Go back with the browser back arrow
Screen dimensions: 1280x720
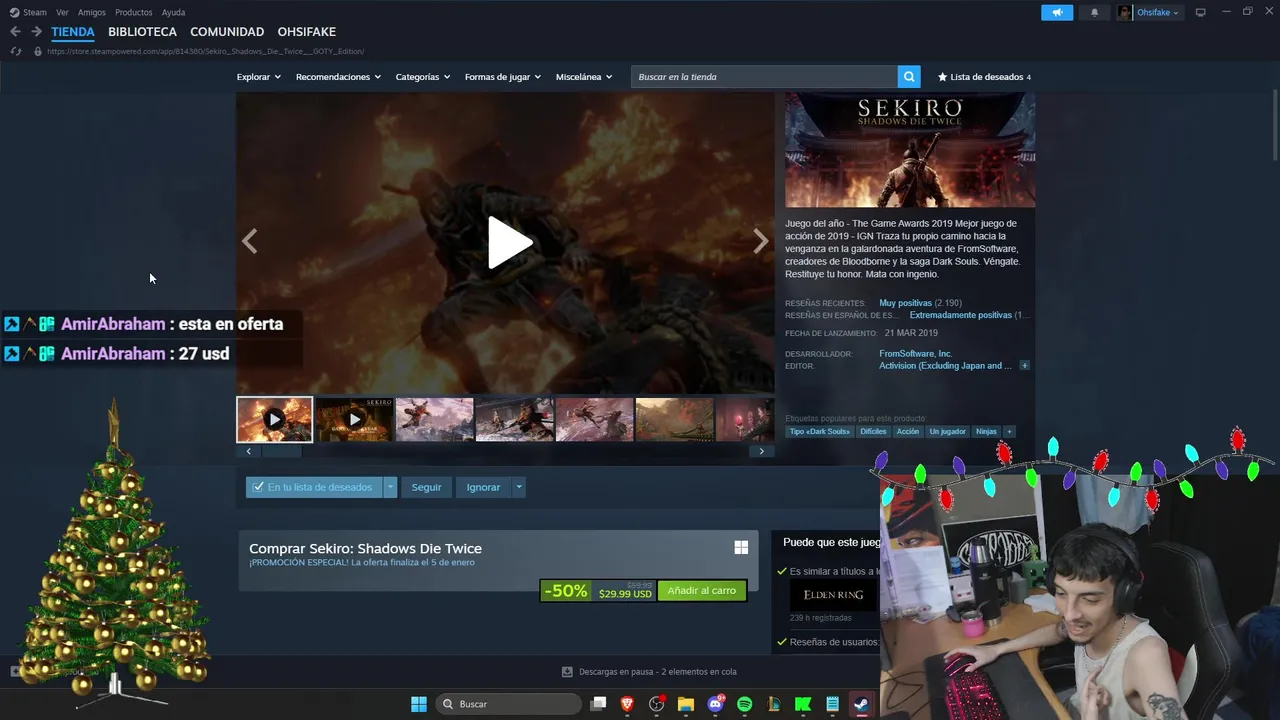point(15,32)
